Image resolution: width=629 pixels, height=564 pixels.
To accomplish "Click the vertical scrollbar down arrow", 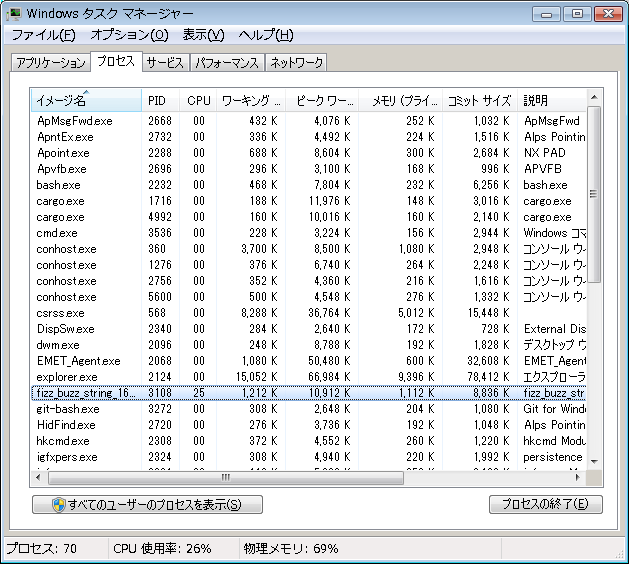I will pos(595,462).
